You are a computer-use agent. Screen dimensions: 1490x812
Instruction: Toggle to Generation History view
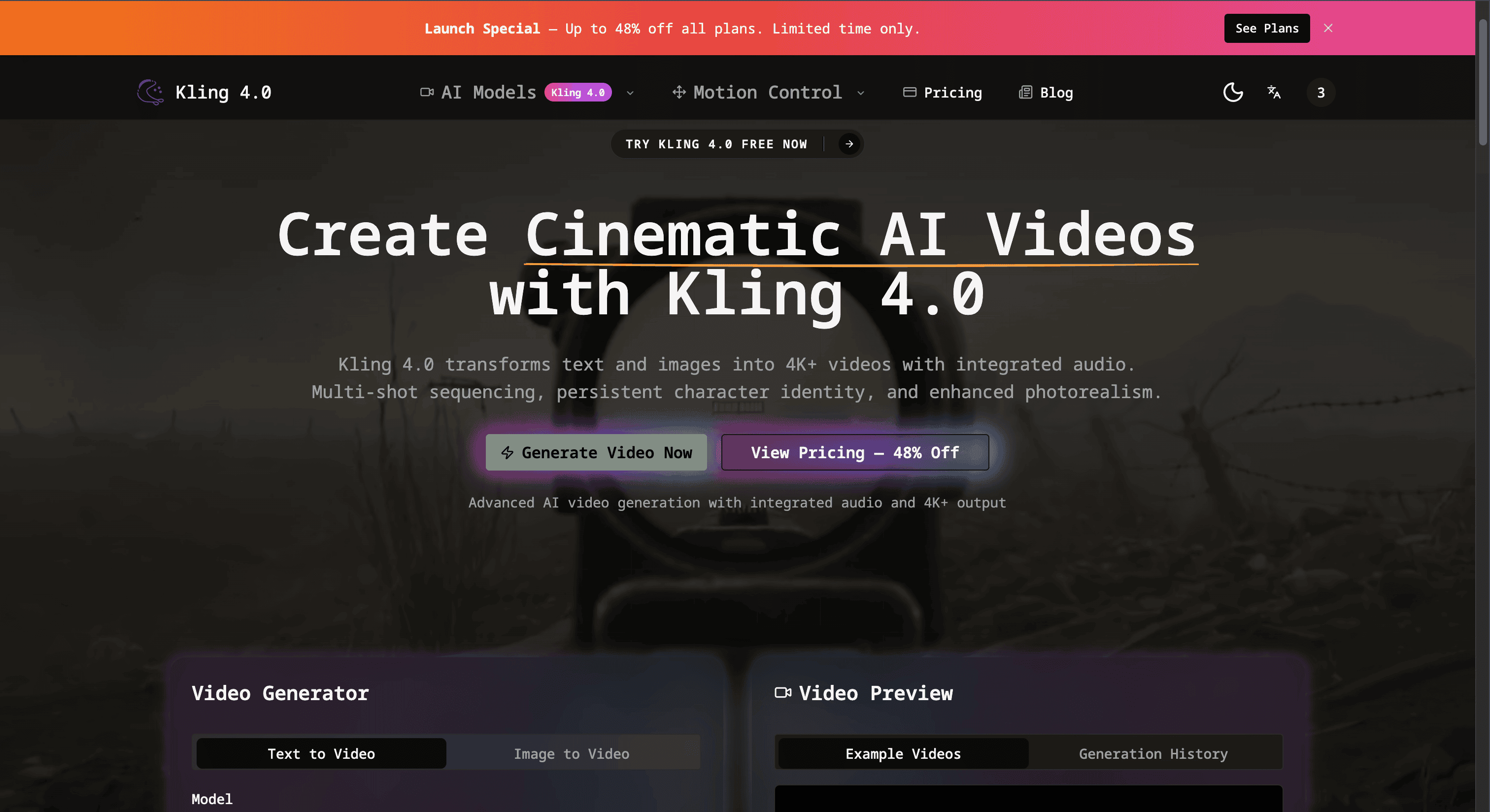click(1153, 753)
